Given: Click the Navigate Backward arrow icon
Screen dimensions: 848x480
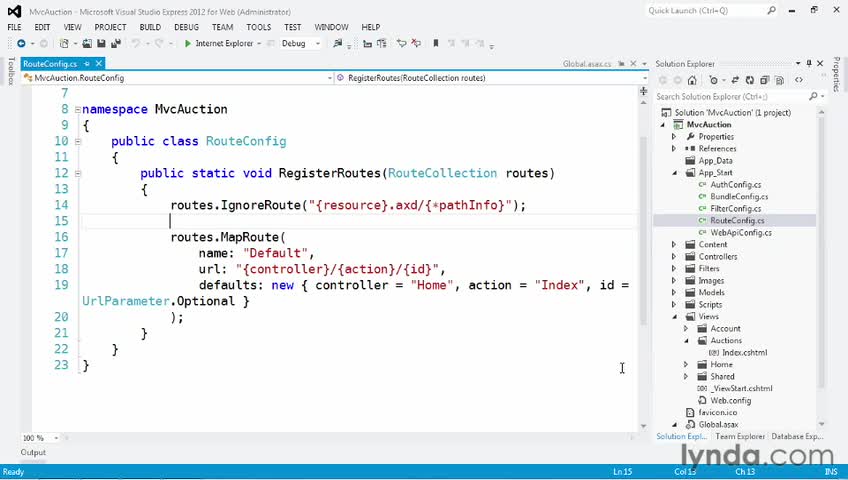Looking at the screenshot, I should (21, 43).
